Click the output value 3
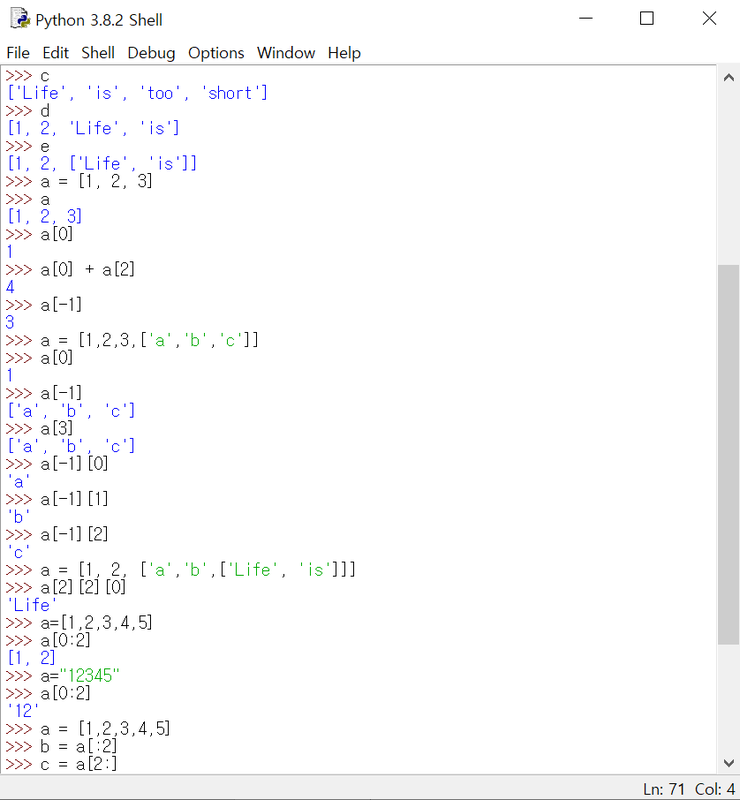This screenshot has width=740, height=800. [10, 322]
